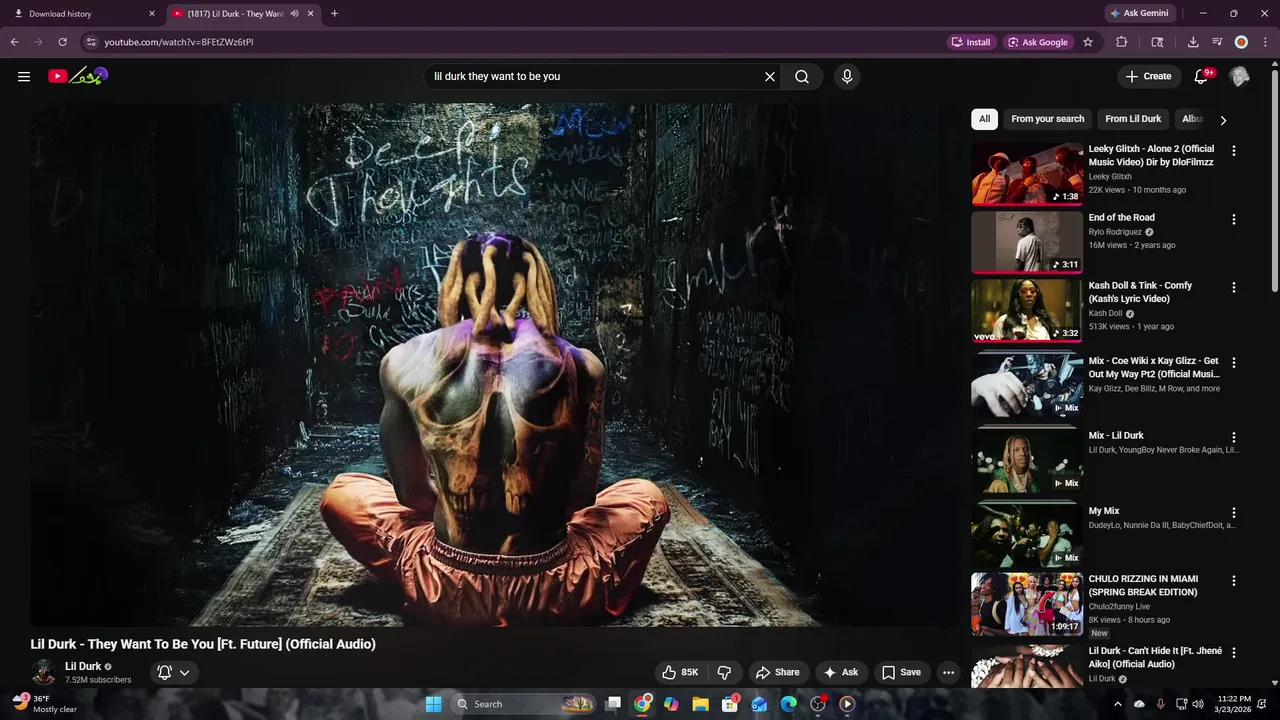The height and width of the screenshot is (720, 1280).
Task: Close the Download history tab
Action: 152,14
